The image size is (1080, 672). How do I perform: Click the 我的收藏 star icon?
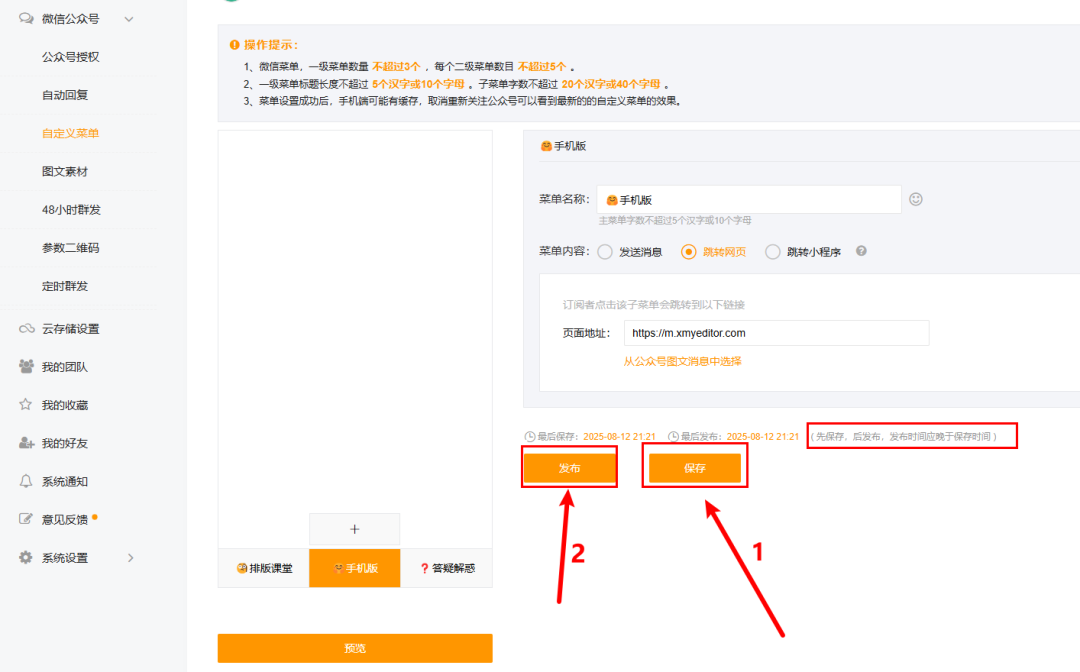point(27,405)
